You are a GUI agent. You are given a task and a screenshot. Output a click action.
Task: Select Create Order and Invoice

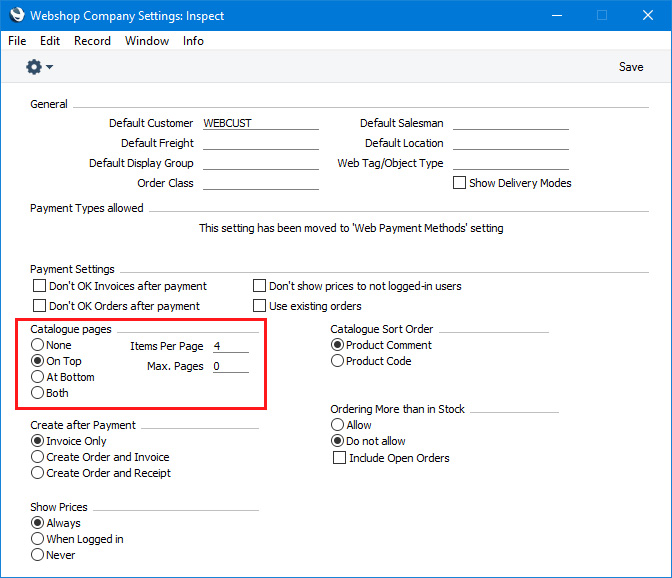(x=38, y=457)
